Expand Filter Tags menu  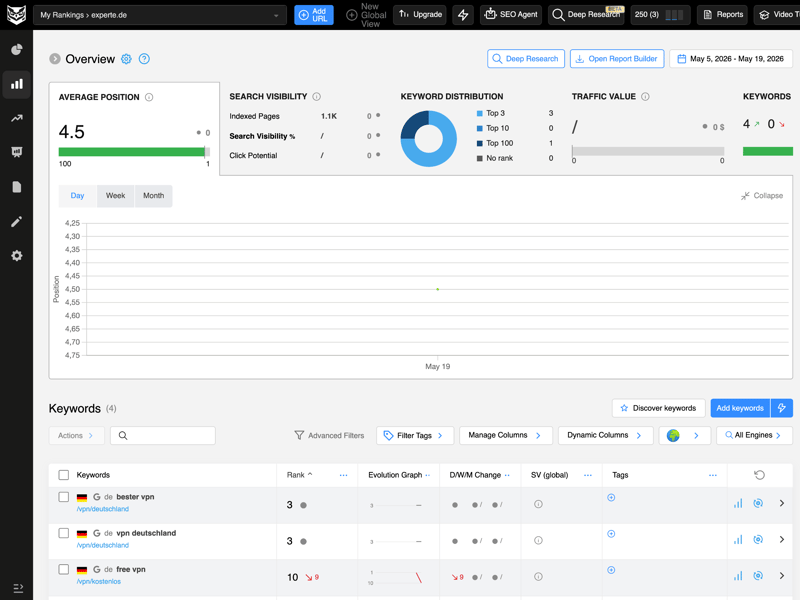[415, 435]
